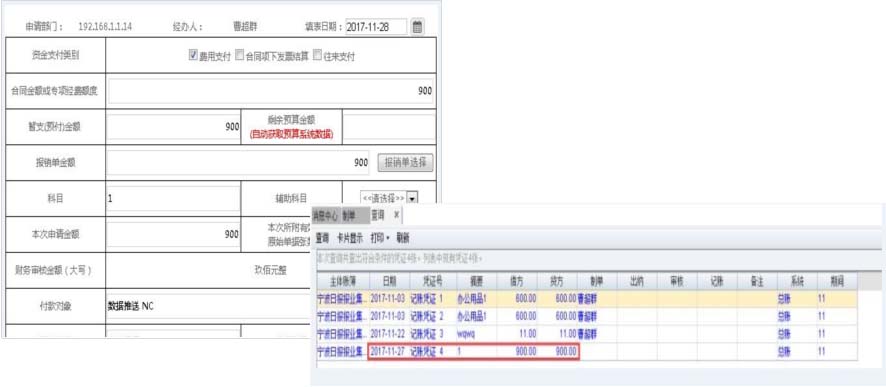886x387 pixels.
Task: Close the 查询 tab with its x
Action: coord(397,215)
